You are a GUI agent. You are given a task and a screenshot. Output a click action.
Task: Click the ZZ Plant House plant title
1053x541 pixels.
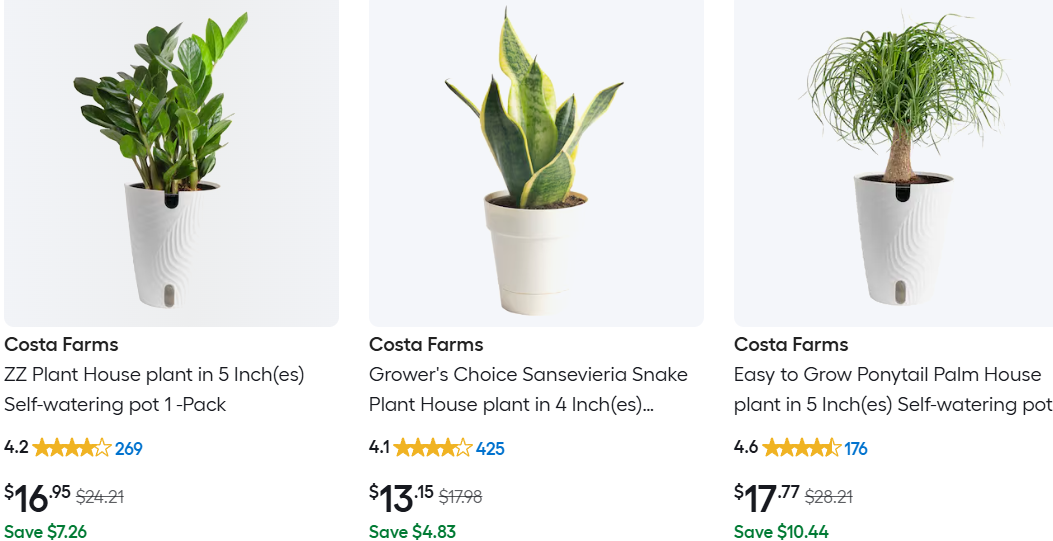click(x=154, y=389)
